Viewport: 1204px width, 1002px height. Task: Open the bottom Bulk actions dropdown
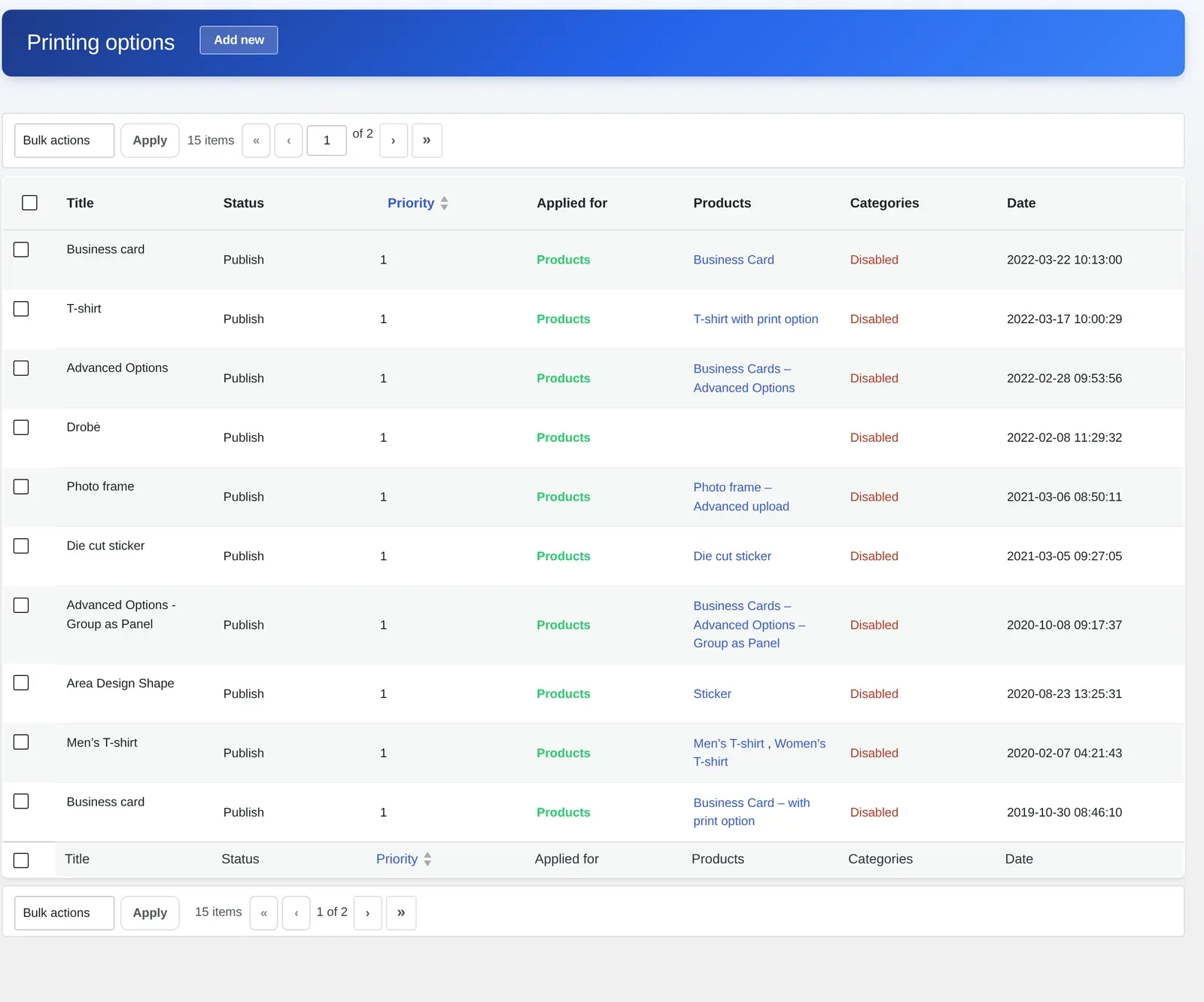point(65,913)
